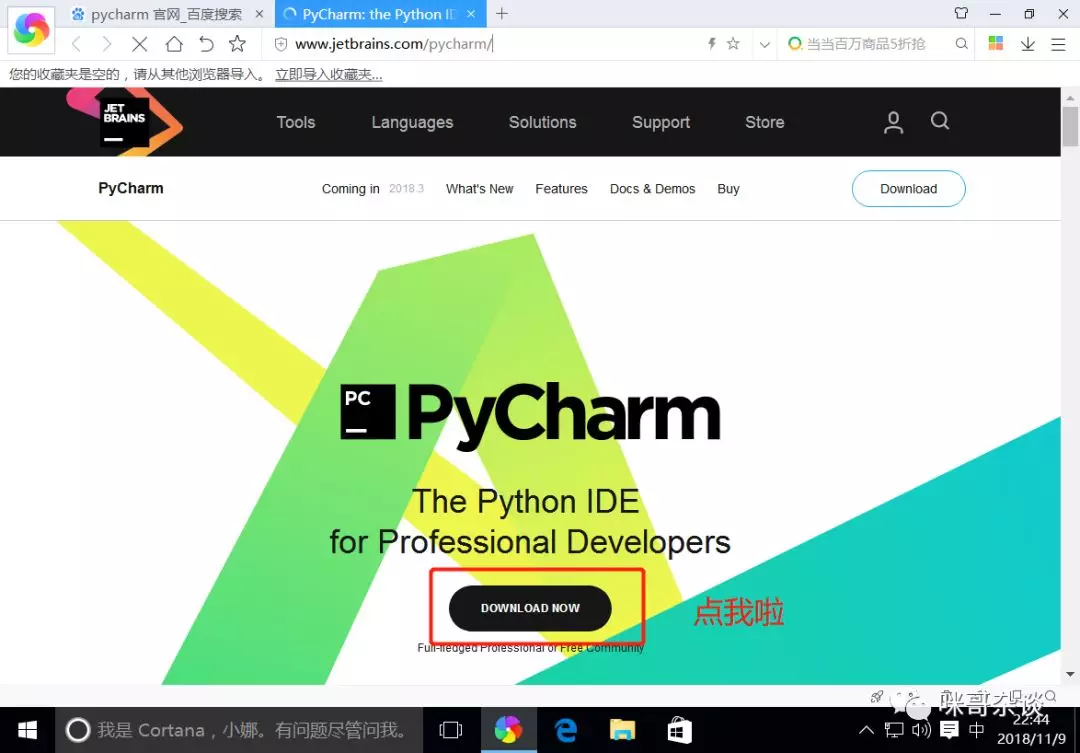Click the favorites star next to restore icon
This screenshot has height=753, width=1080.
(237, 44)
